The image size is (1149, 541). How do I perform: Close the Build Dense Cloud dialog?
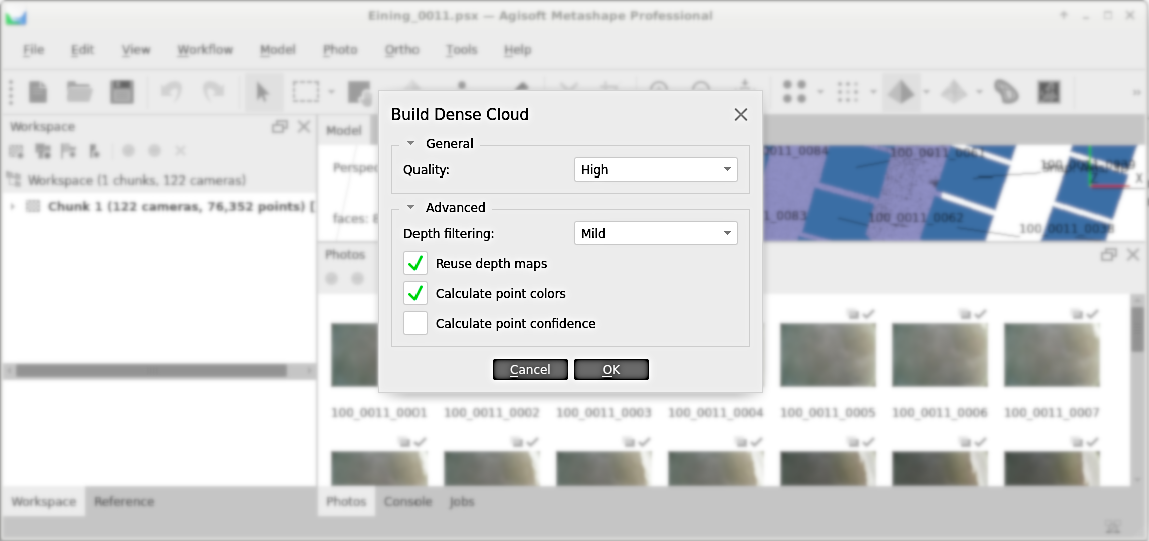pyautogui.click(x=741, y=114)
